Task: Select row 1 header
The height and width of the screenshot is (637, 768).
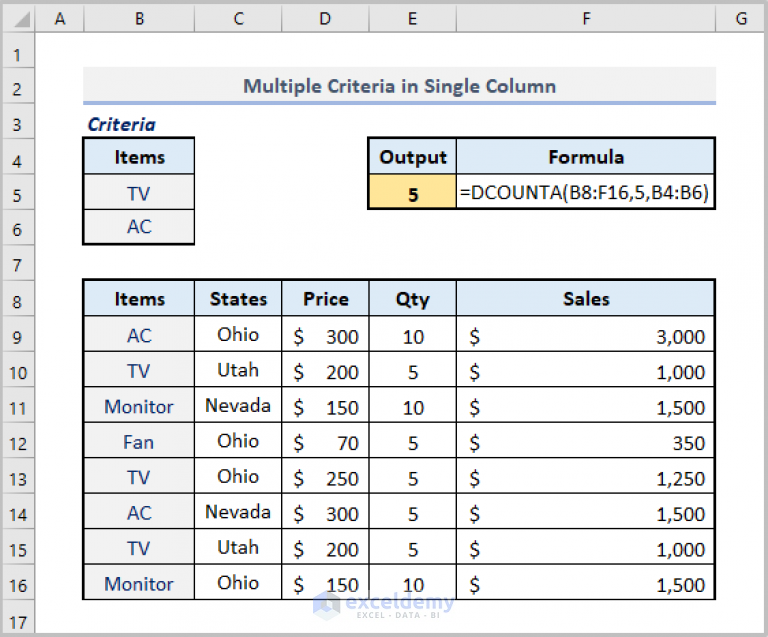Action: pyautogui.click(x=18, y=51)
